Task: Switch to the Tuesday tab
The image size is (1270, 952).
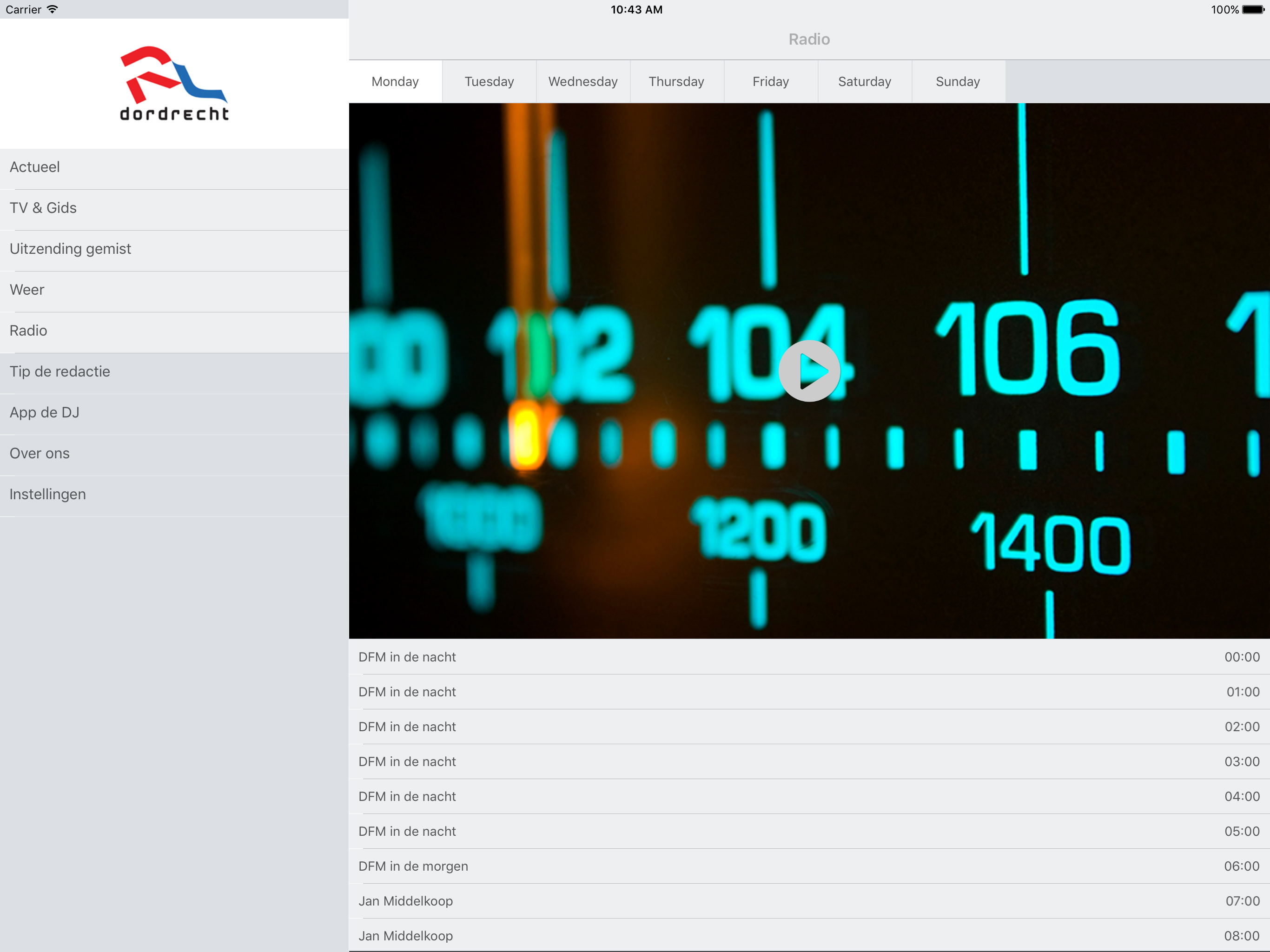Action: 489,81
